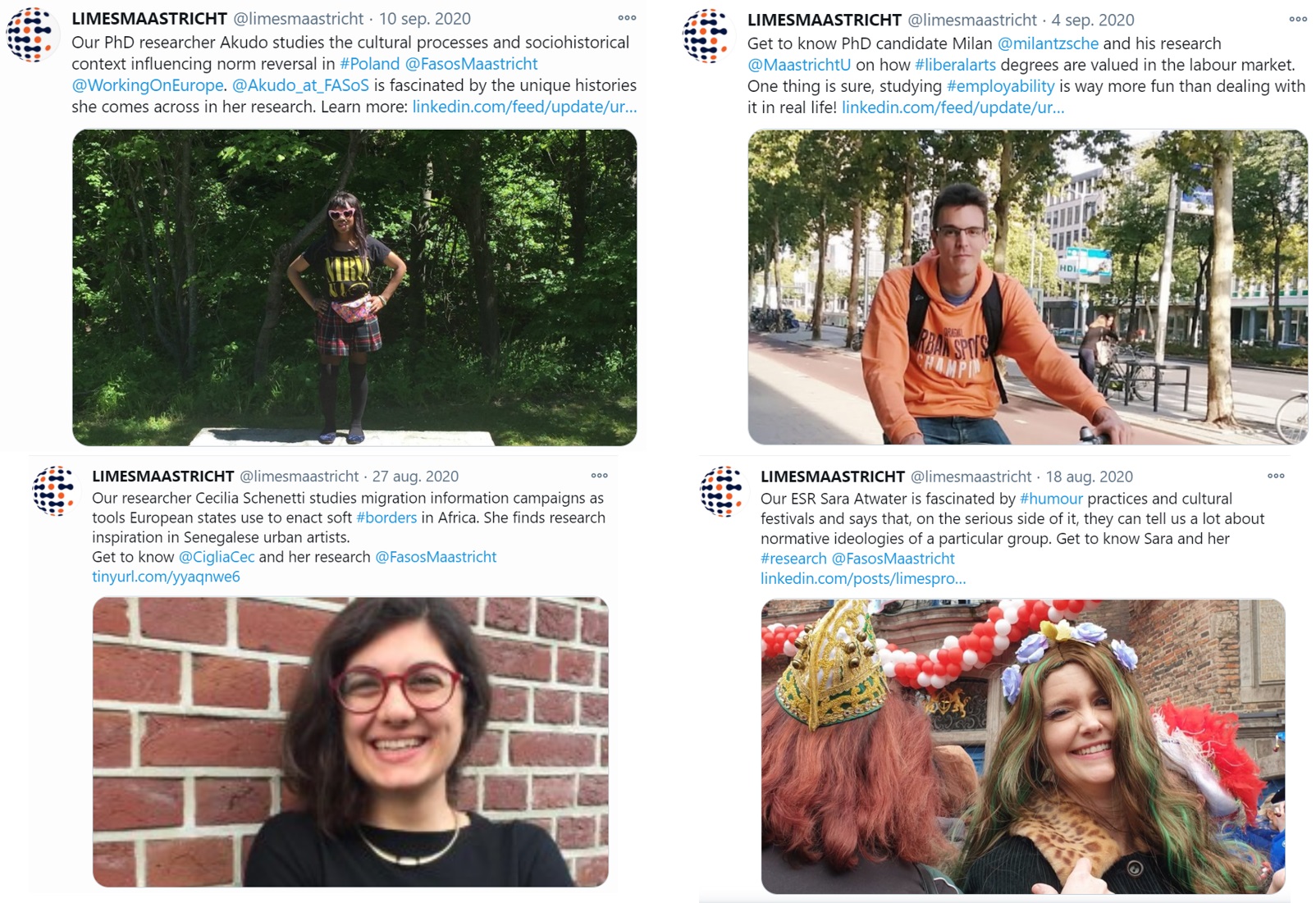The image size is (1316, 903).
Task: Open more options on the 4 sep. tweet
Action: coord(1298,20)
